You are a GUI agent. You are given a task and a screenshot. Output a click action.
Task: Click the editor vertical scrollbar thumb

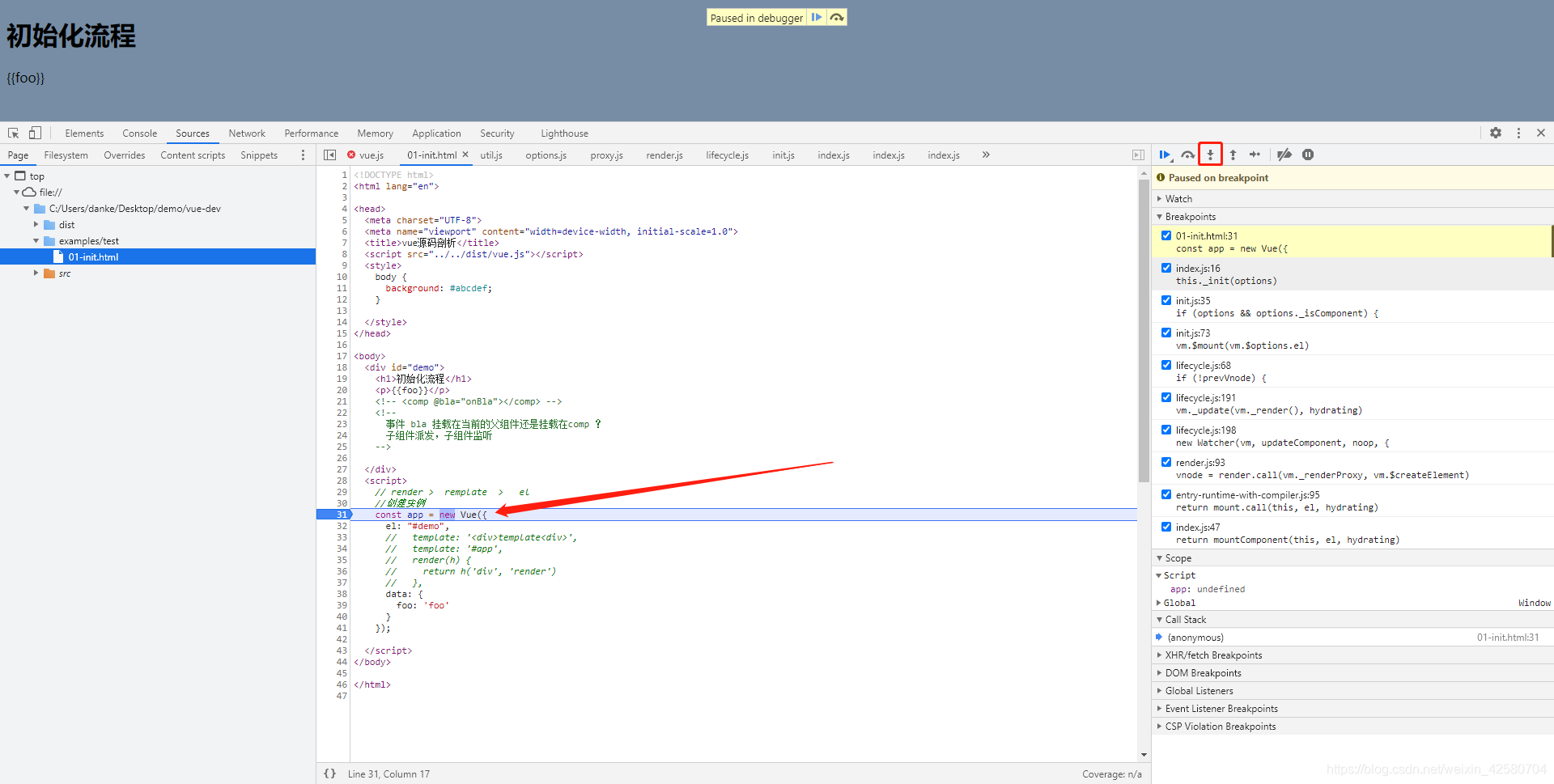[x=1144, y=330]
